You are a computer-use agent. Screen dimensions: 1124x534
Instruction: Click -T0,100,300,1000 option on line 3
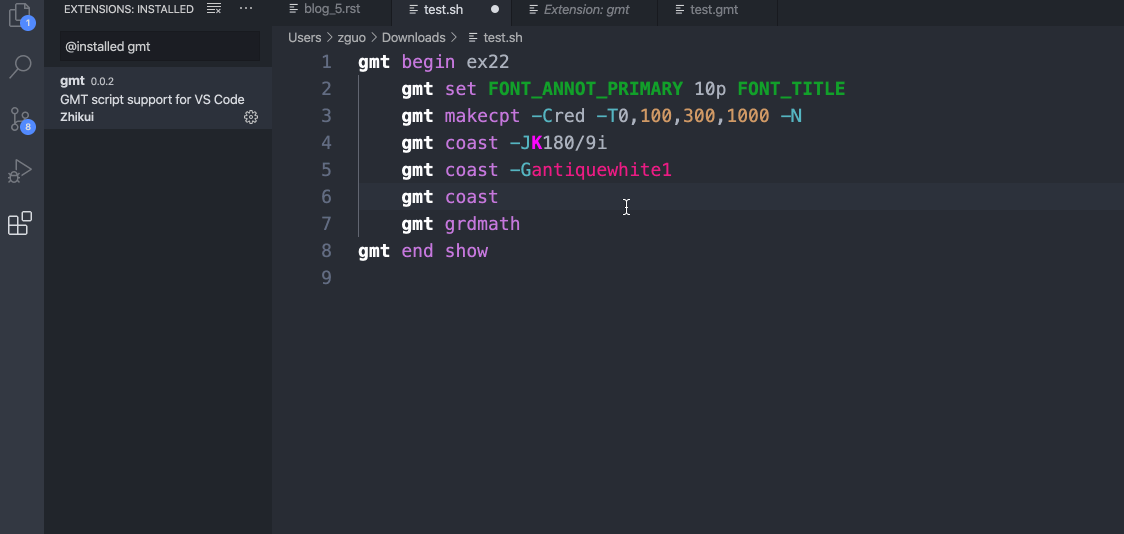pyautogui.click(x=683, y=116)
